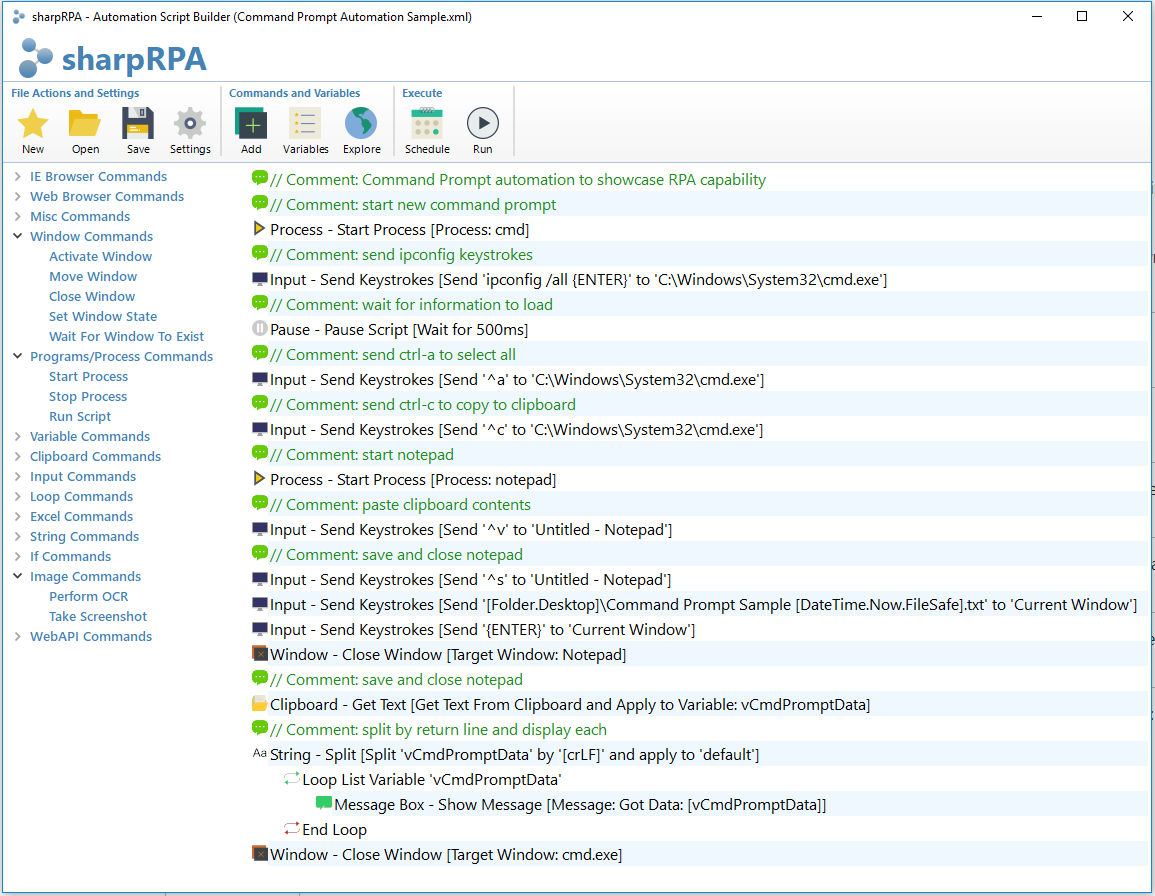
Task: Select Run Script command
Action: point(80,416)
